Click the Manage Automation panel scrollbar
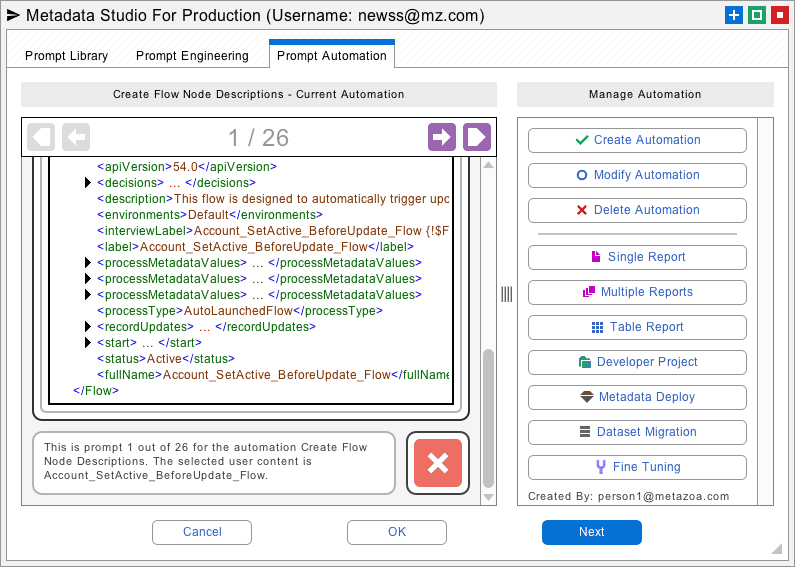The width and height of the screenshot is (795, 567). [765, 311]
